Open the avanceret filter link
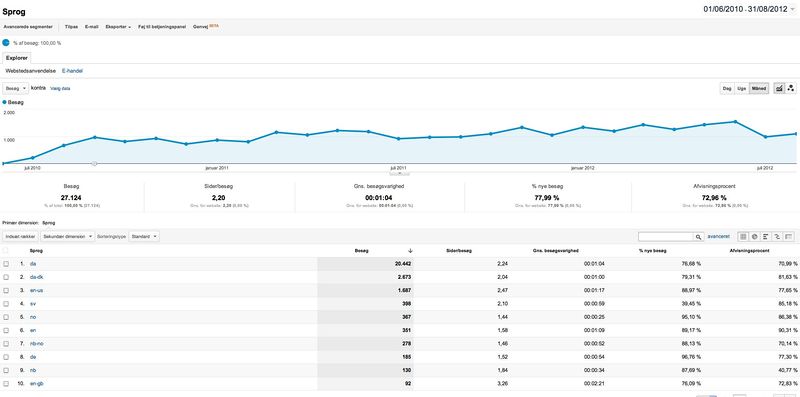This screenshot has height=397, width=800. [x=719, y=237]
